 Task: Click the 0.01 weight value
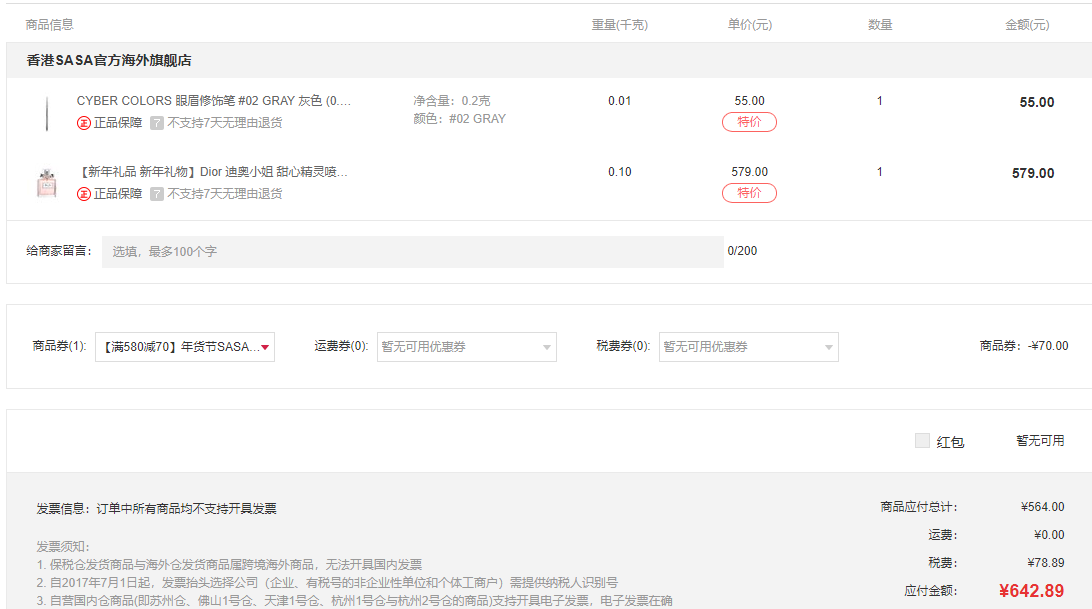coord(619,101)
